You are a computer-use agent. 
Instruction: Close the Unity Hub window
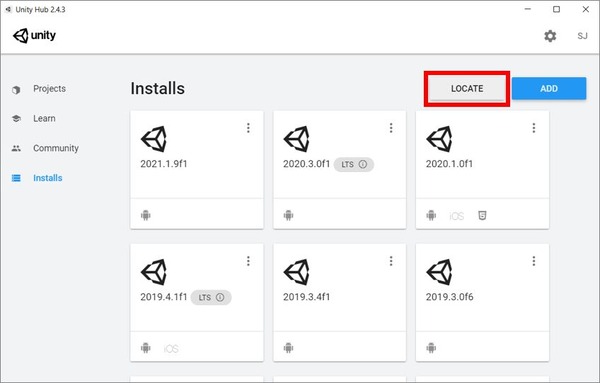[x=586, y=9]
